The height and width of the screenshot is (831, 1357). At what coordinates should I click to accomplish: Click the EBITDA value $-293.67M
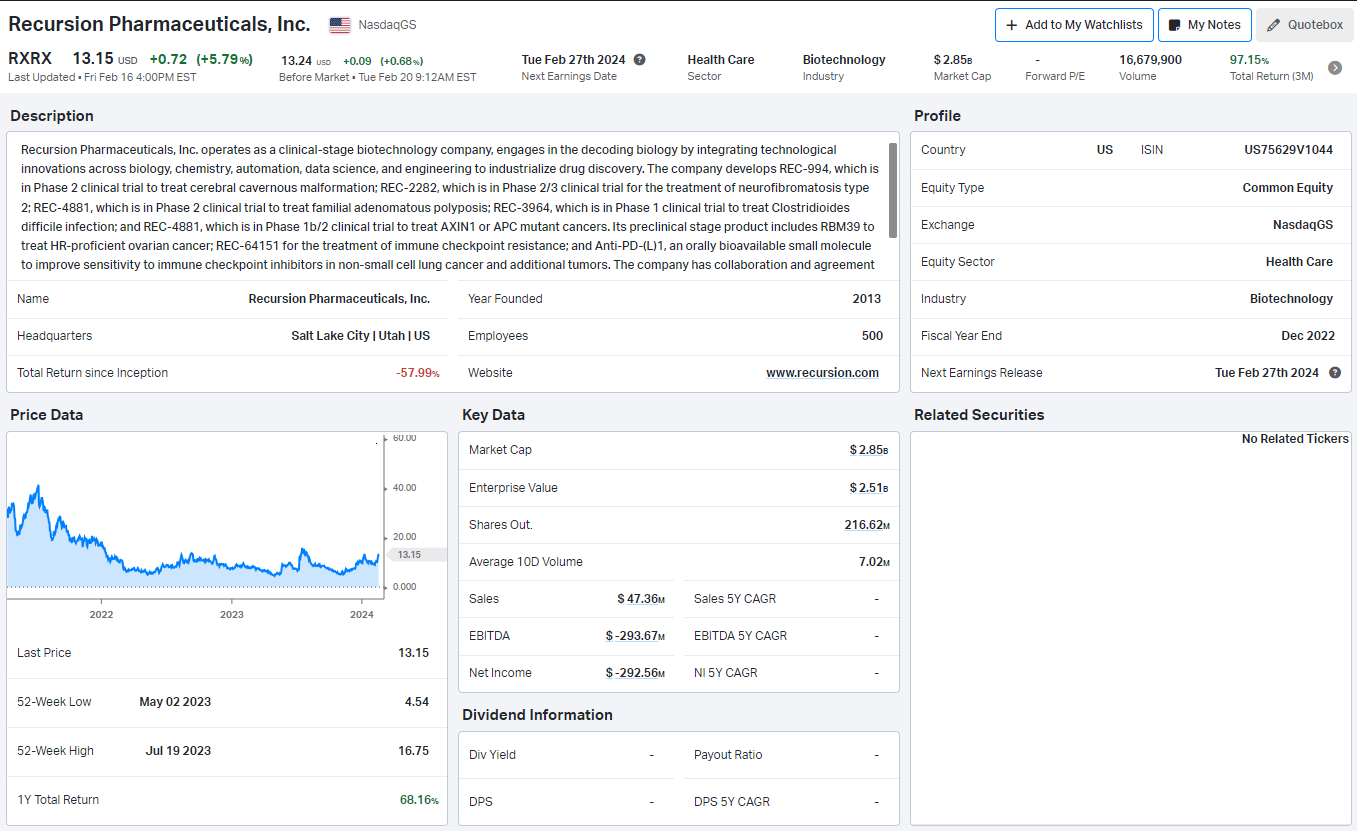coord(635,636)
